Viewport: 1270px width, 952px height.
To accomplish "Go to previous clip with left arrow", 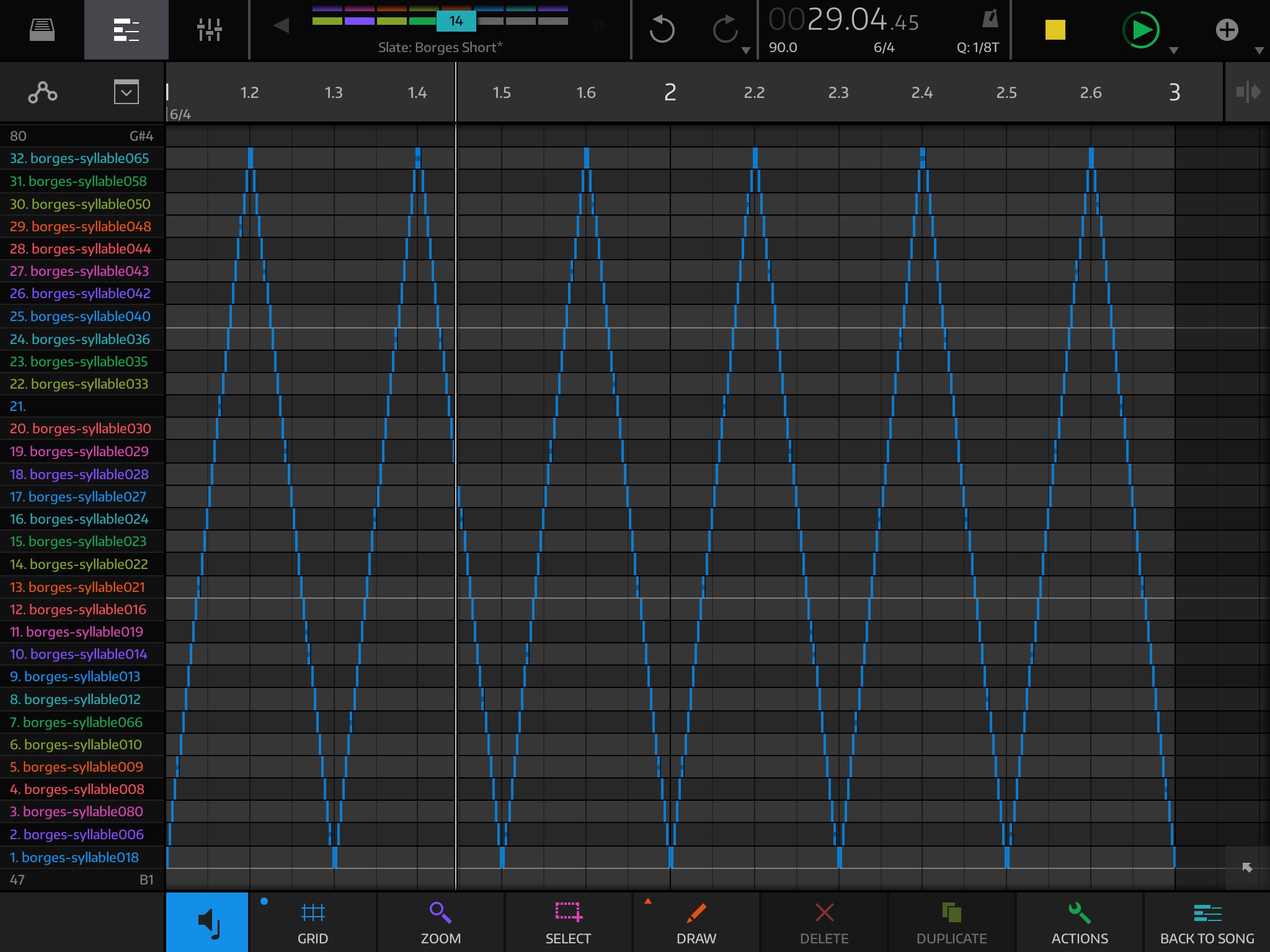I will click(281, 25).
